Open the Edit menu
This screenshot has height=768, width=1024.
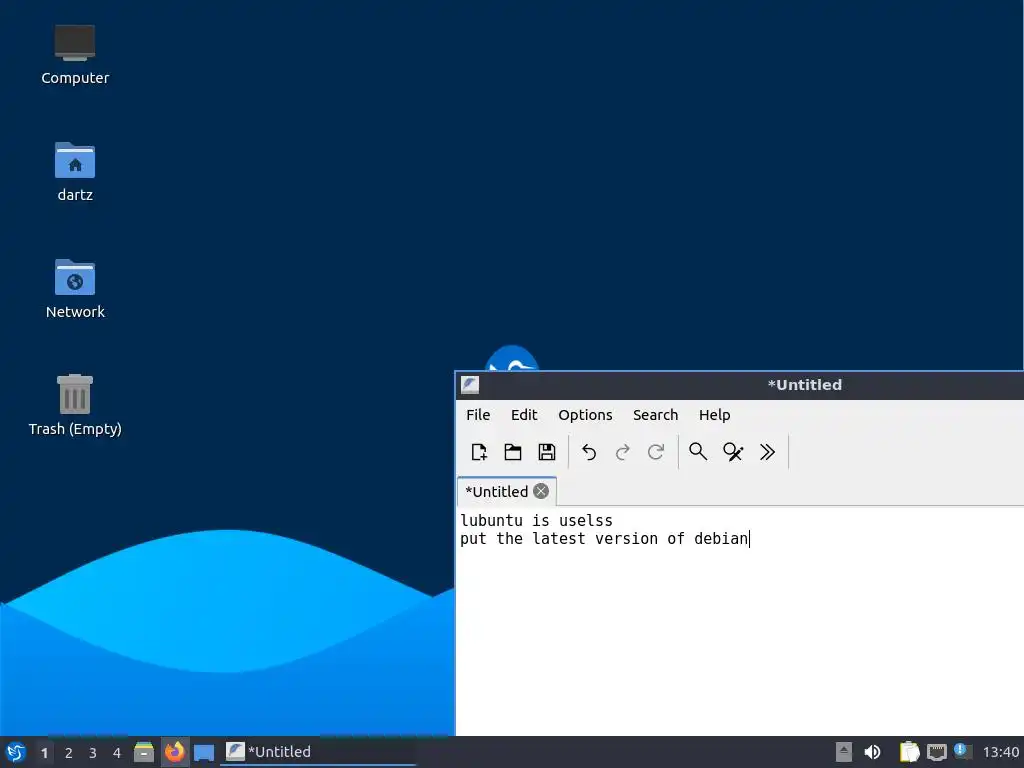524,415
